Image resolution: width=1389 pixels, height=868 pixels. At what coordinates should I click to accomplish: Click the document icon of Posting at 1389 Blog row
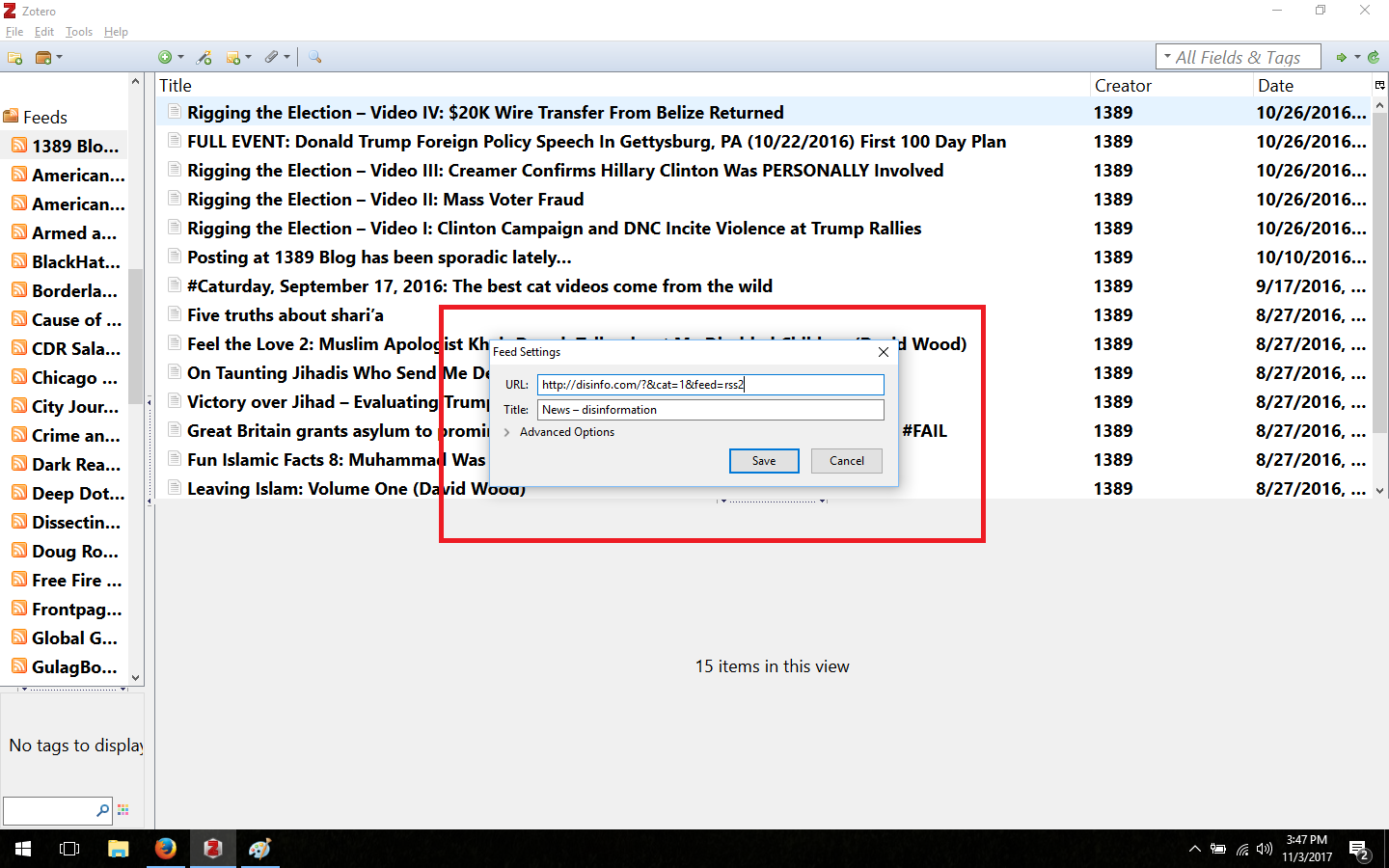pyautogui.click(x=175, y=257)
